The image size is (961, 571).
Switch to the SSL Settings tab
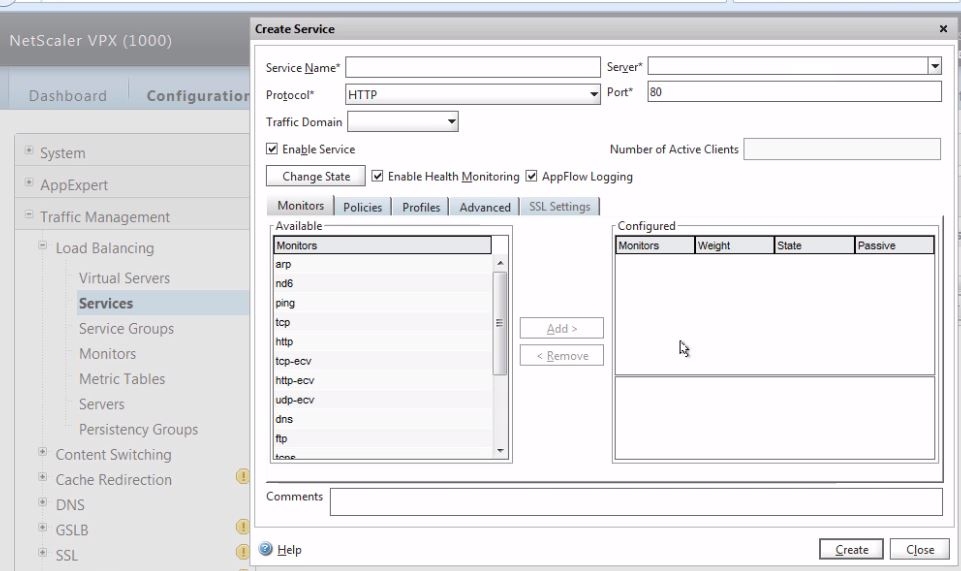coord(560,206)
